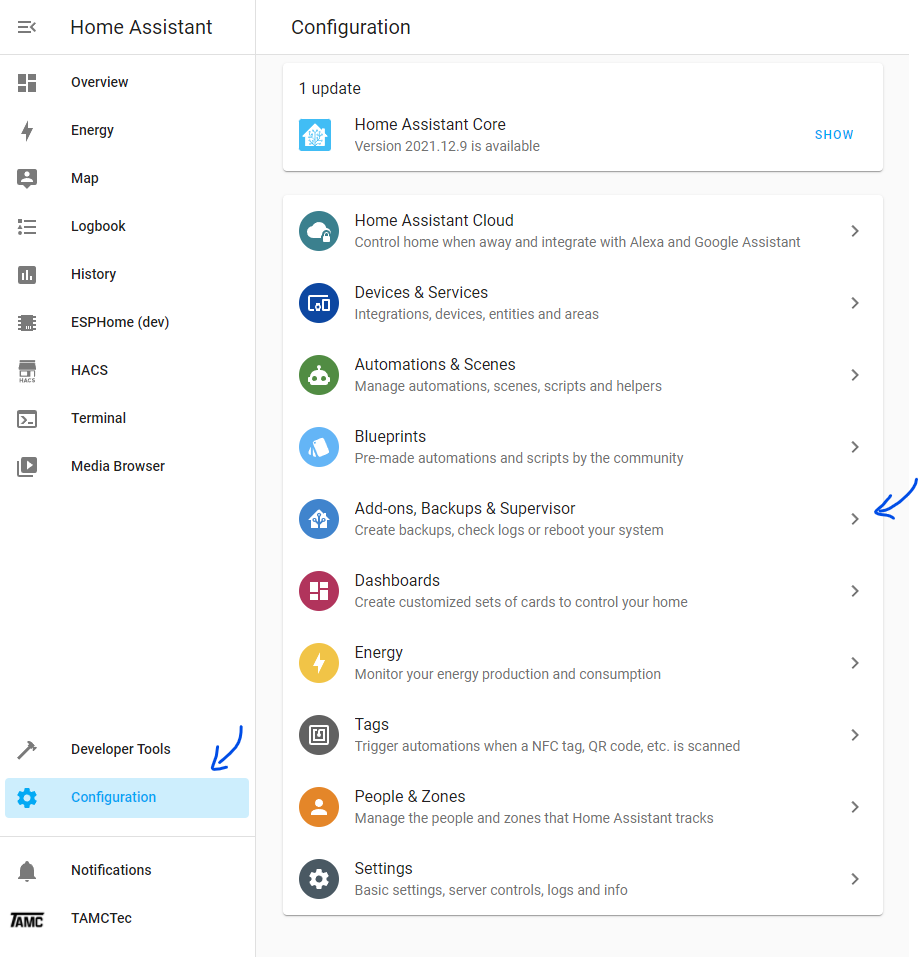
Task: Open Energy settings using its chevron
Action: [x=855, y=663]
